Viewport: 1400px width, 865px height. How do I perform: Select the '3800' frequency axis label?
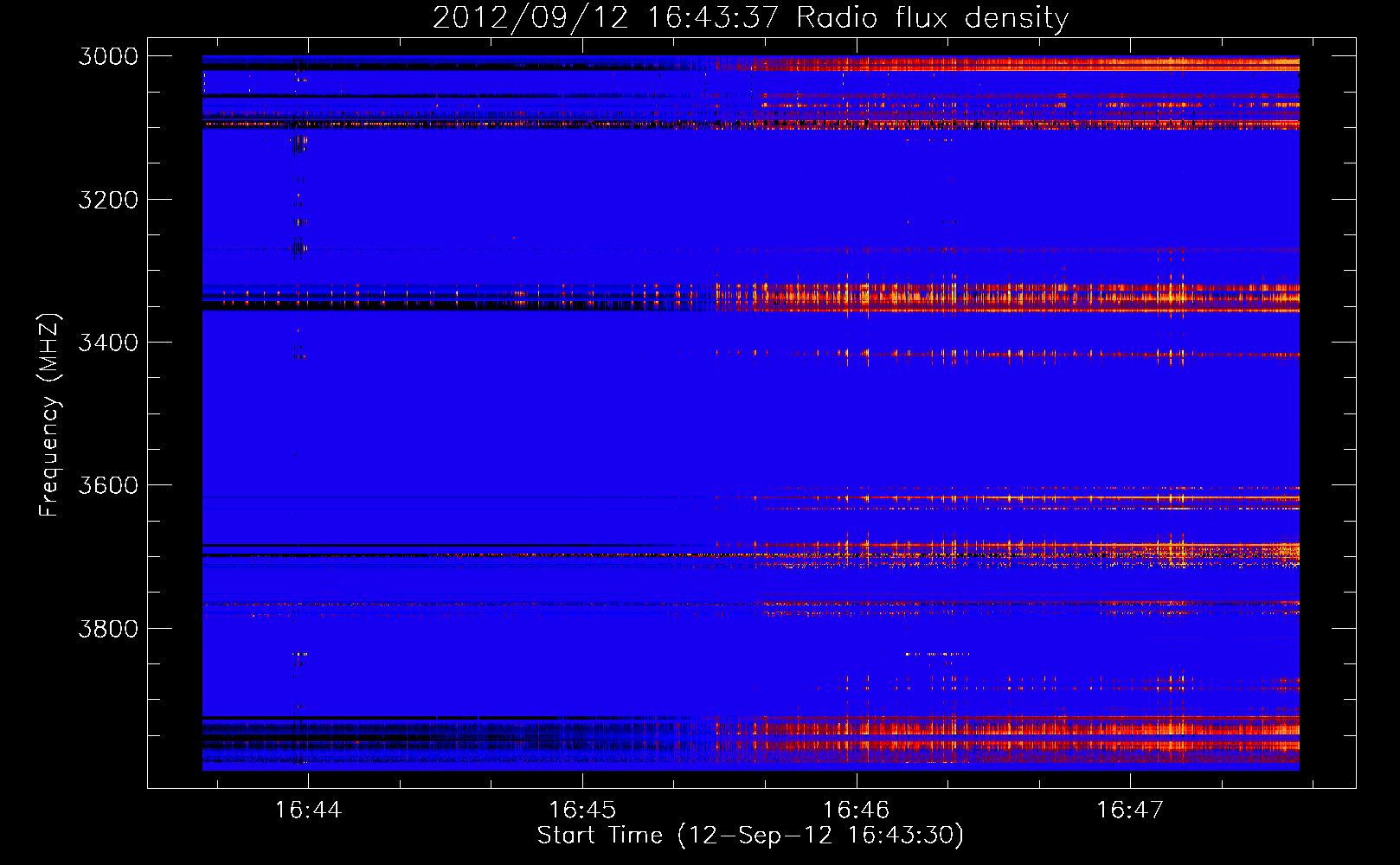point(108,628)
